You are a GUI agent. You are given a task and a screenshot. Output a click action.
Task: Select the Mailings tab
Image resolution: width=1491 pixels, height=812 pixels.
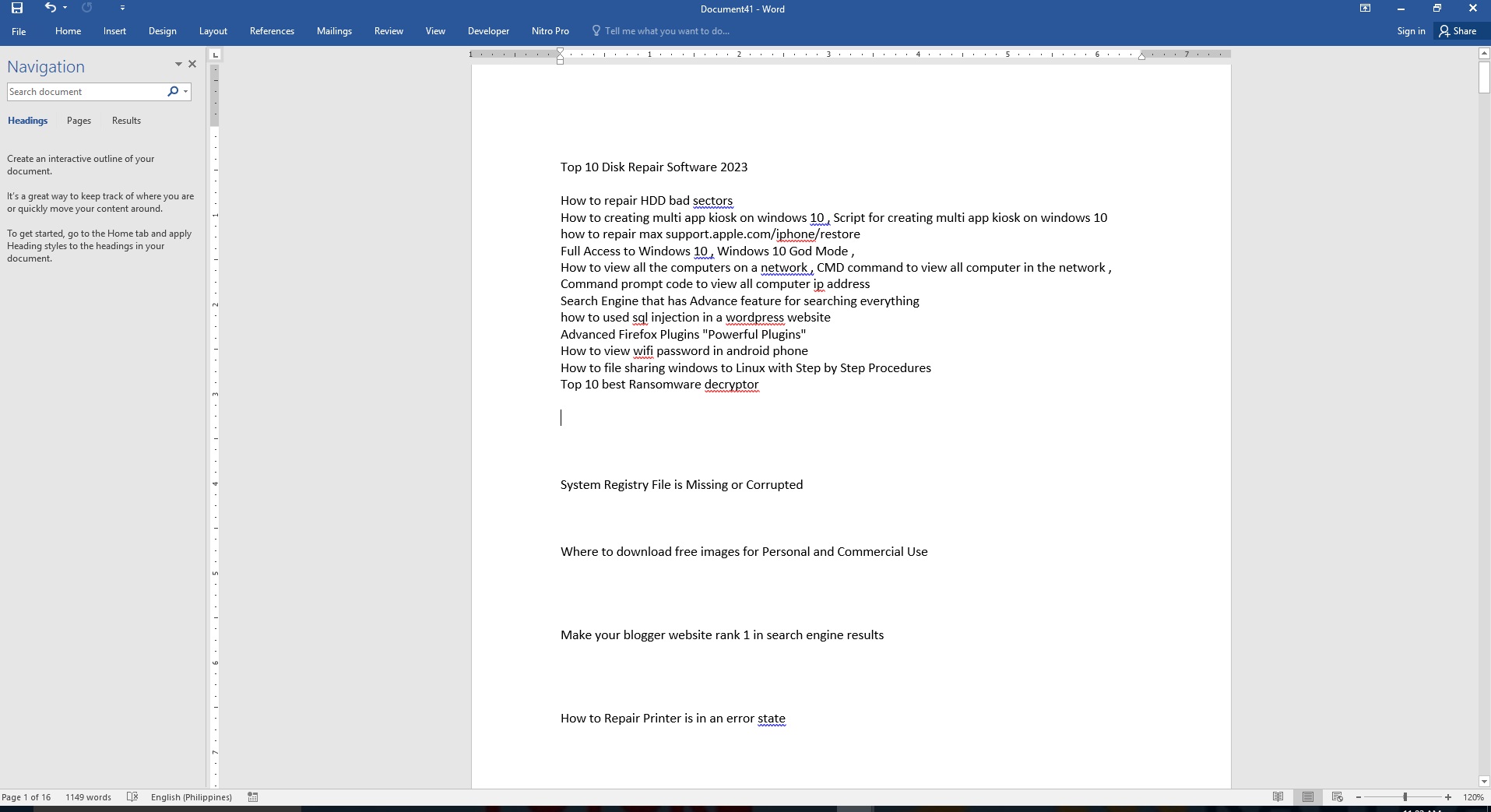[x=334, y=31]
